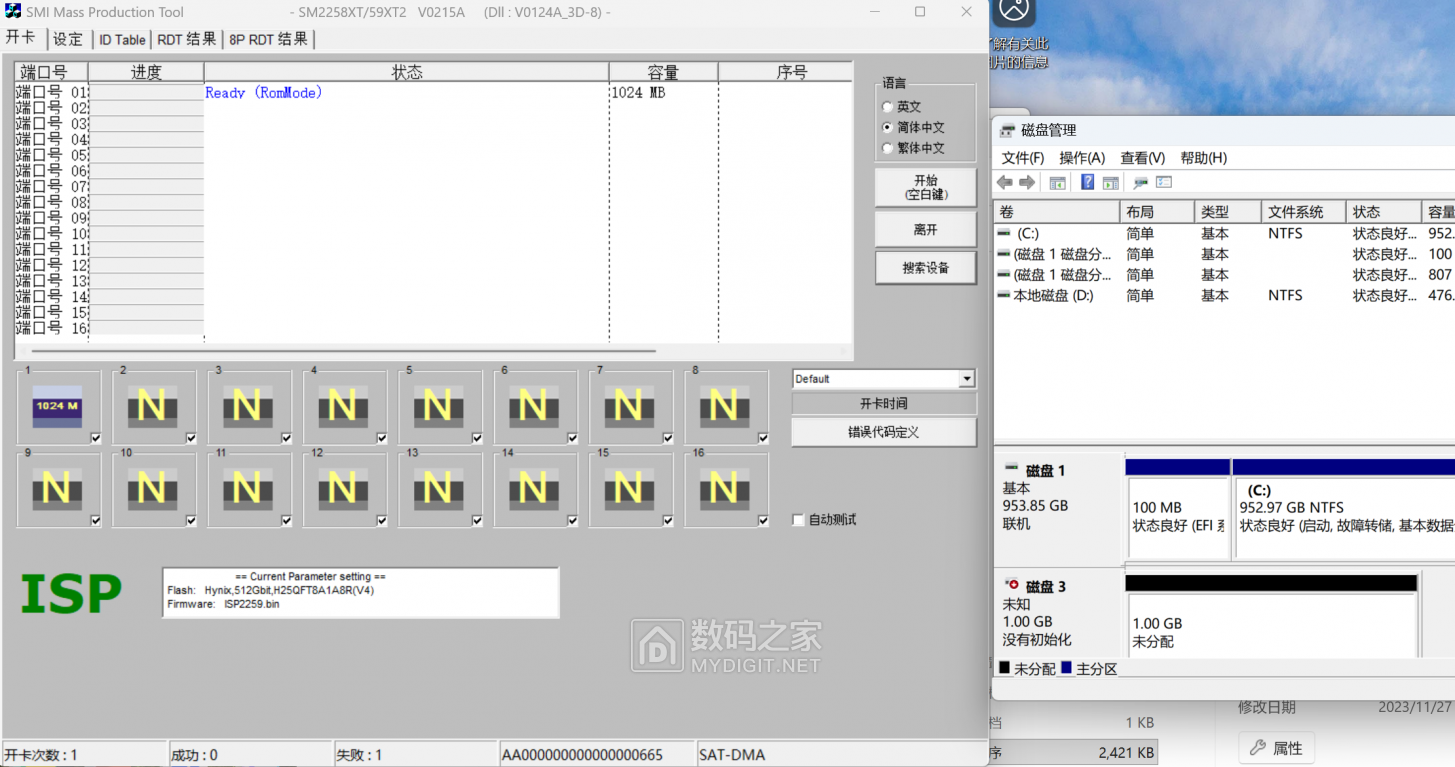Open the ID Table tab

click(122, 39)
